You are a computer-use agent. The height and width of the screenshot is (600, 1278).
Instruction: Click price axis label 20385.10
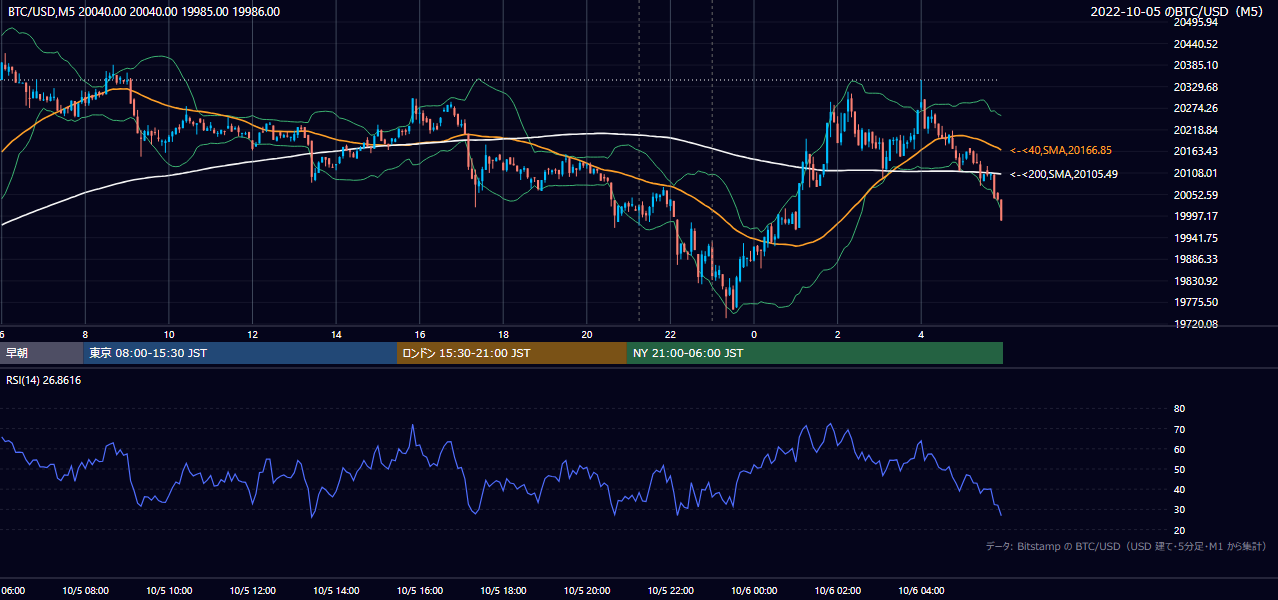pos(1196,65)
